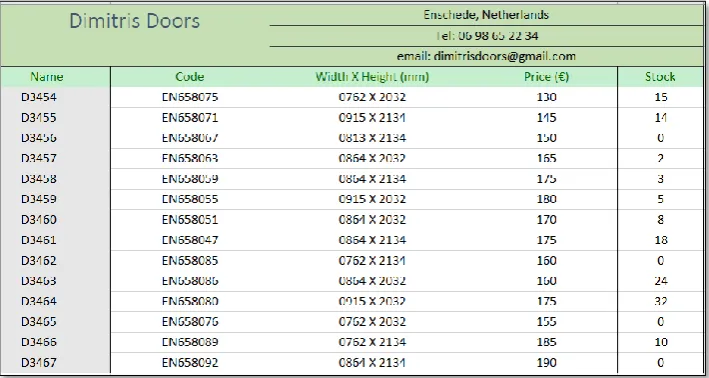709x378 pixels.
Task: Click code cell EN658071
Action: [190, 118]
